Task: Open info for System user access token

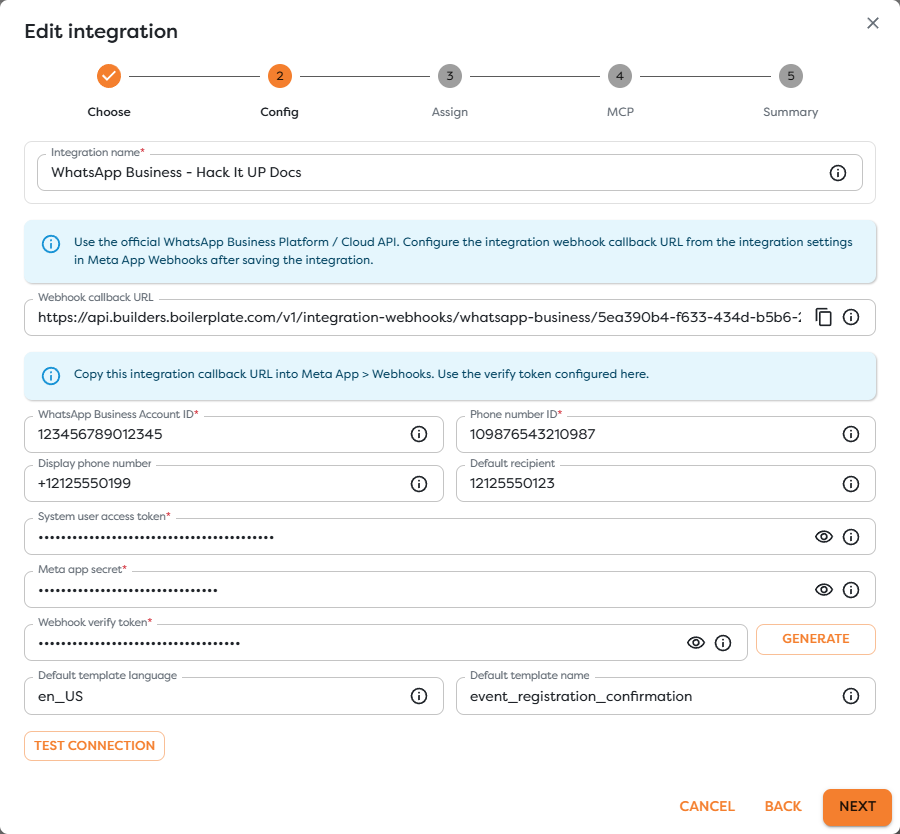Action: click(x=851, y=537)
